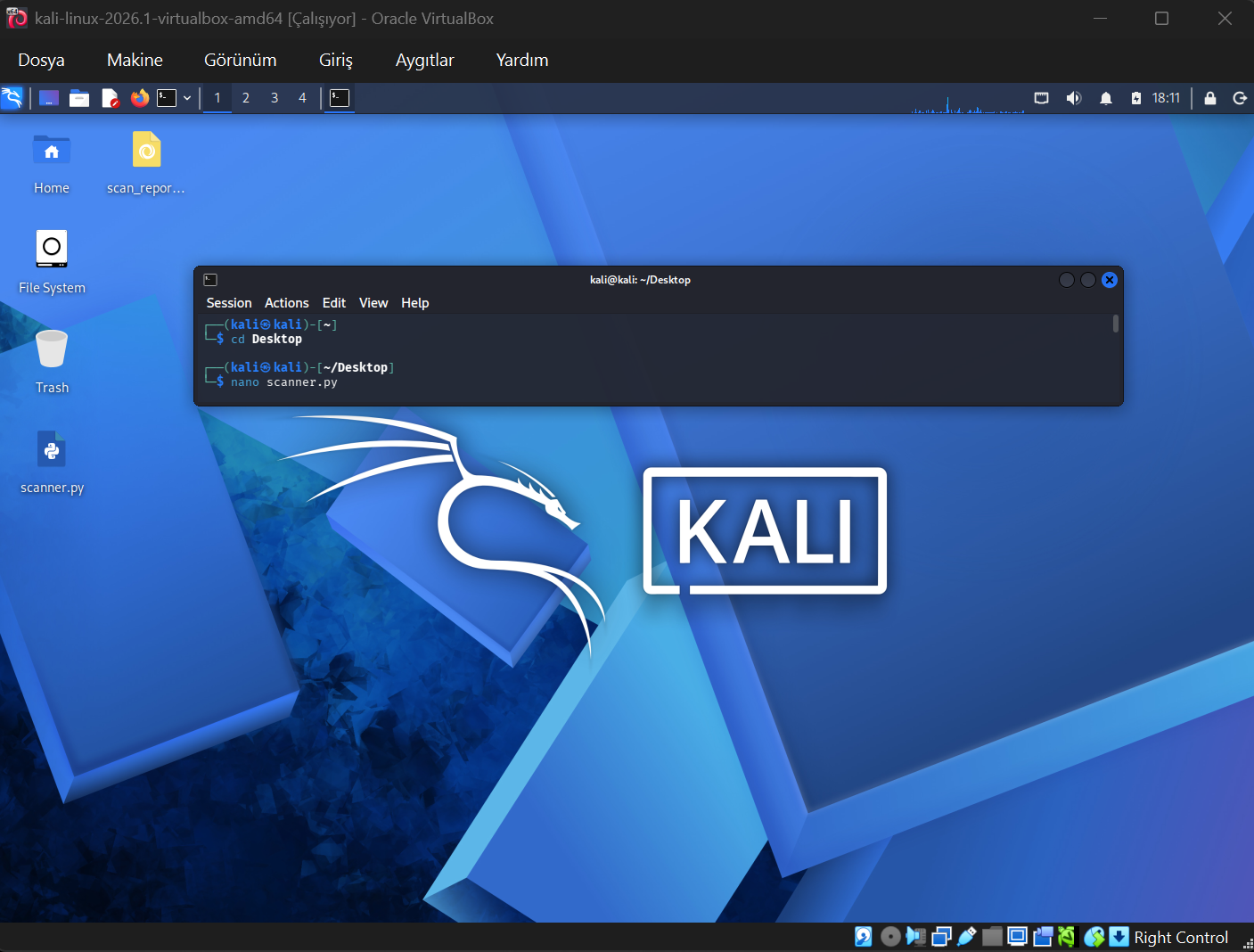This screenshot has width=1254, height=952.
Task: Click the show desktop panel icon
Action: [49, 98]
